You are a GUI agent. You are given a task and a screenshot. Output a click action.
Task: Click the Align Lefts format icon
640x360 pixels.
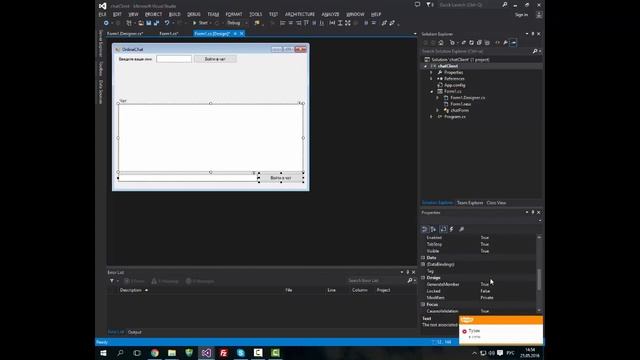282,23
